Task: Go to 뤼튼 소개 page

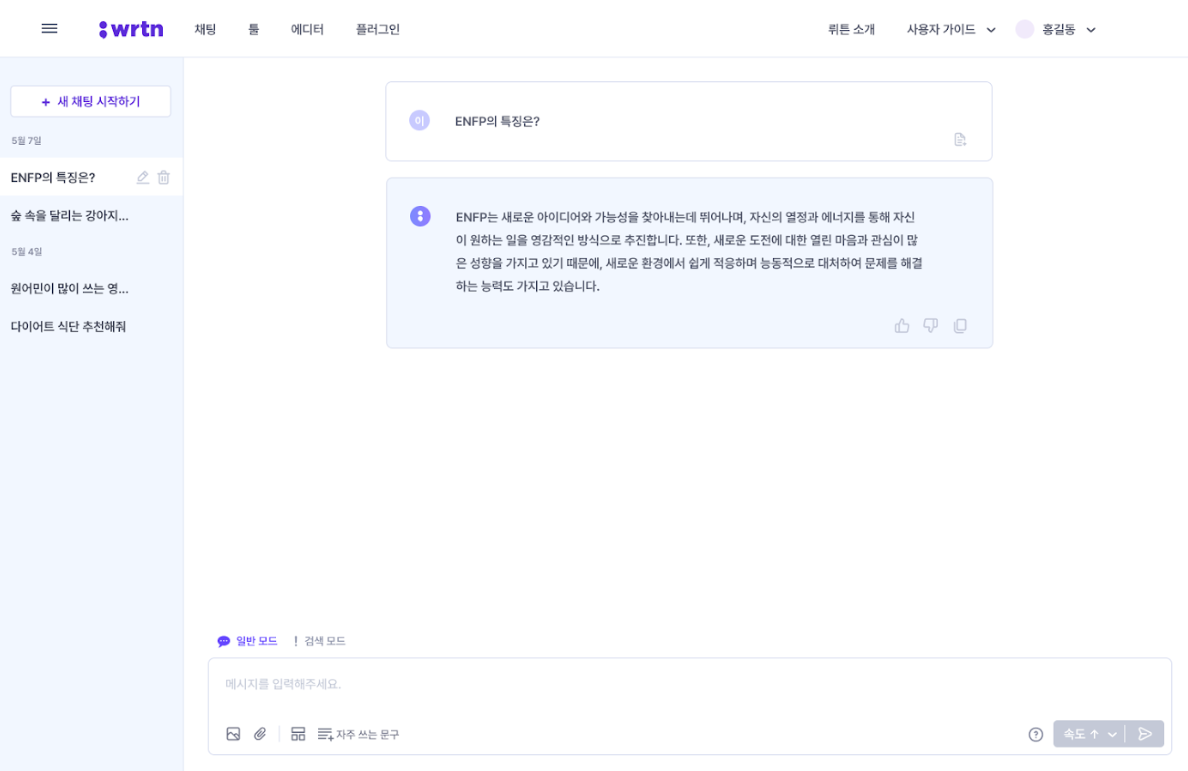Action: 851,30
